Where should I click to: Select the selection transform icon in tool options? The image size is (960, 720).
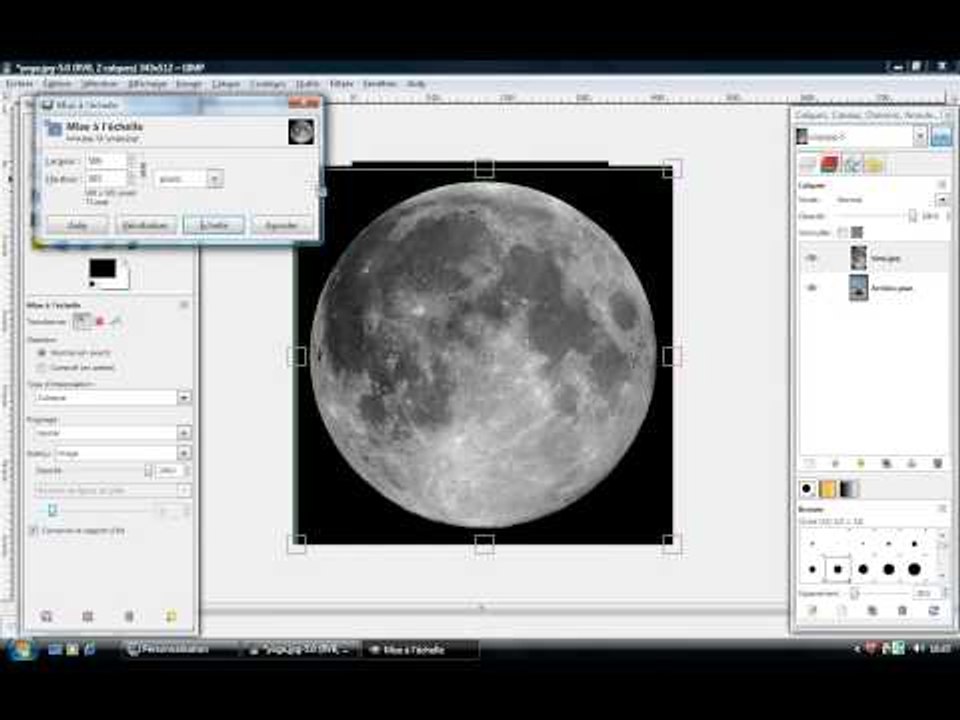(100, 321)
